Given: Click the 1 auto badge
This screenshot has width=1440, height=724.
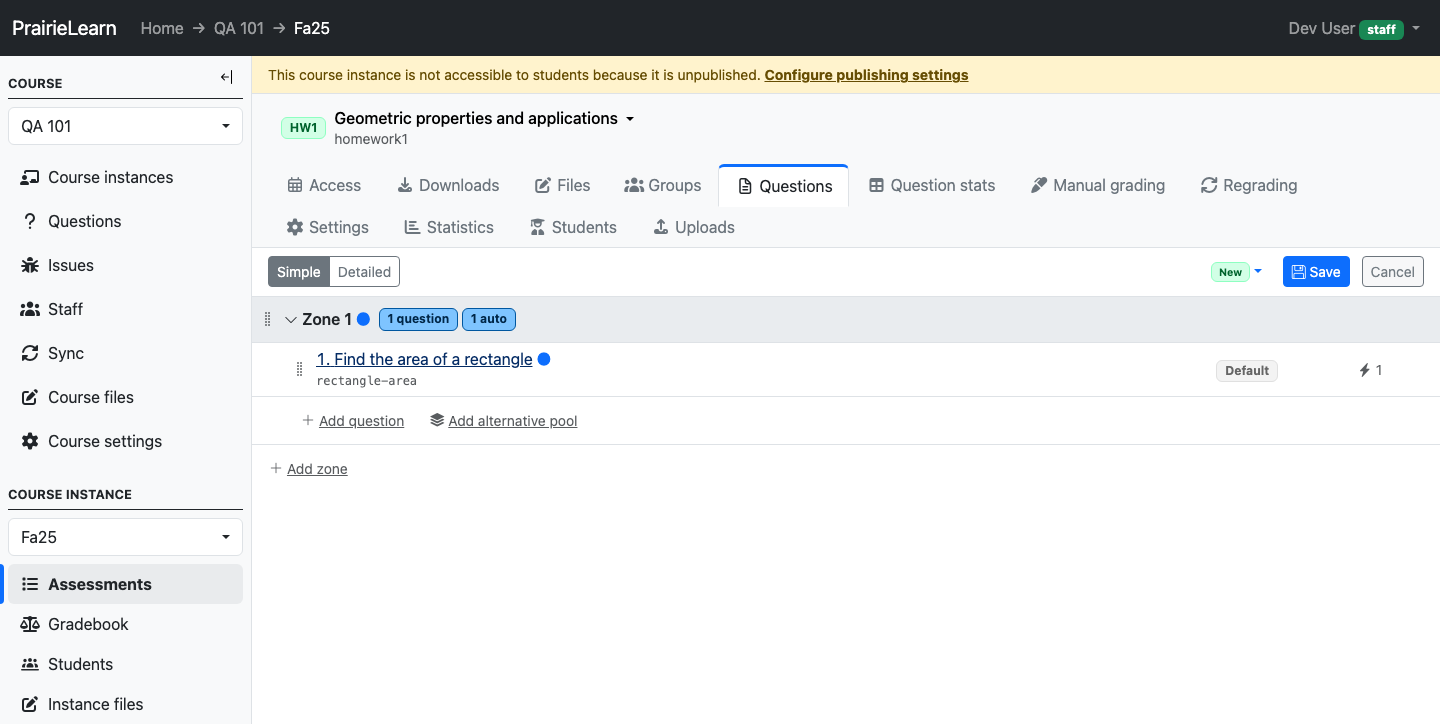Looking at the screenshot, I should pyautogui.click(x=489, y=319).
